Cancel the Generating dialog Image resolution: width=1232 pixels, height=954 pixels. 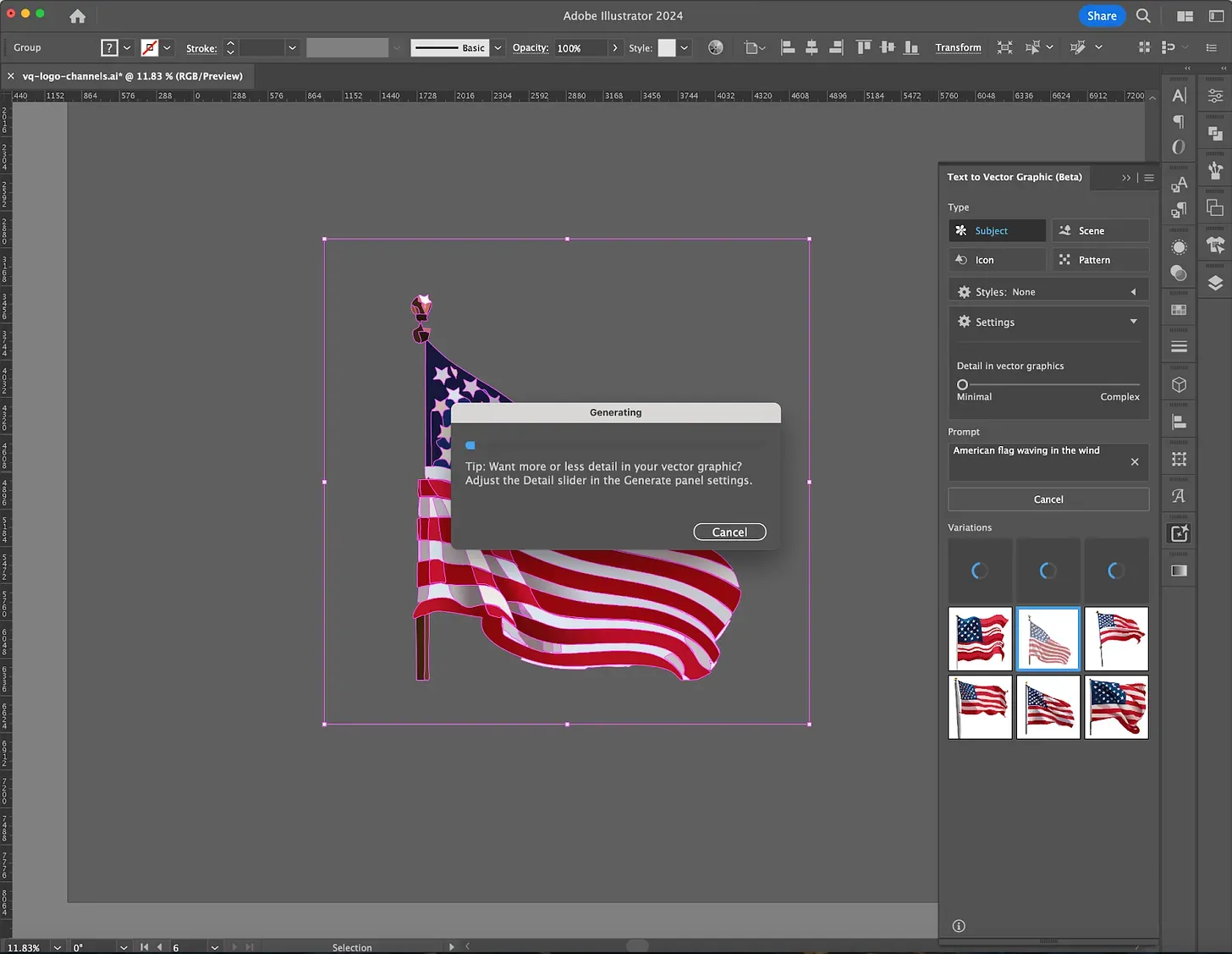pos(729,532)
